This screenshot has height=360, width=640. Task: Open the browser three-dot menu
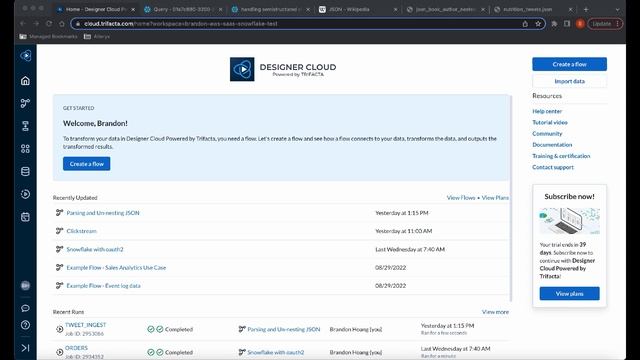[618, 24]
